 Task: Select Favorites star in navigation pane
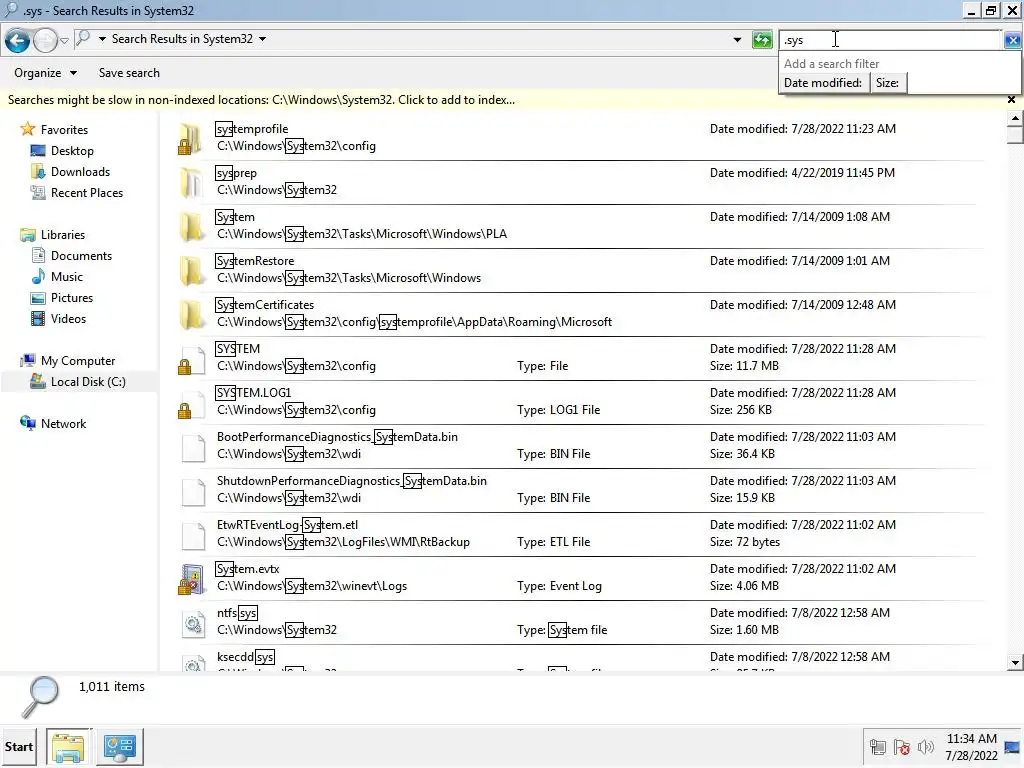click(27, 129)
